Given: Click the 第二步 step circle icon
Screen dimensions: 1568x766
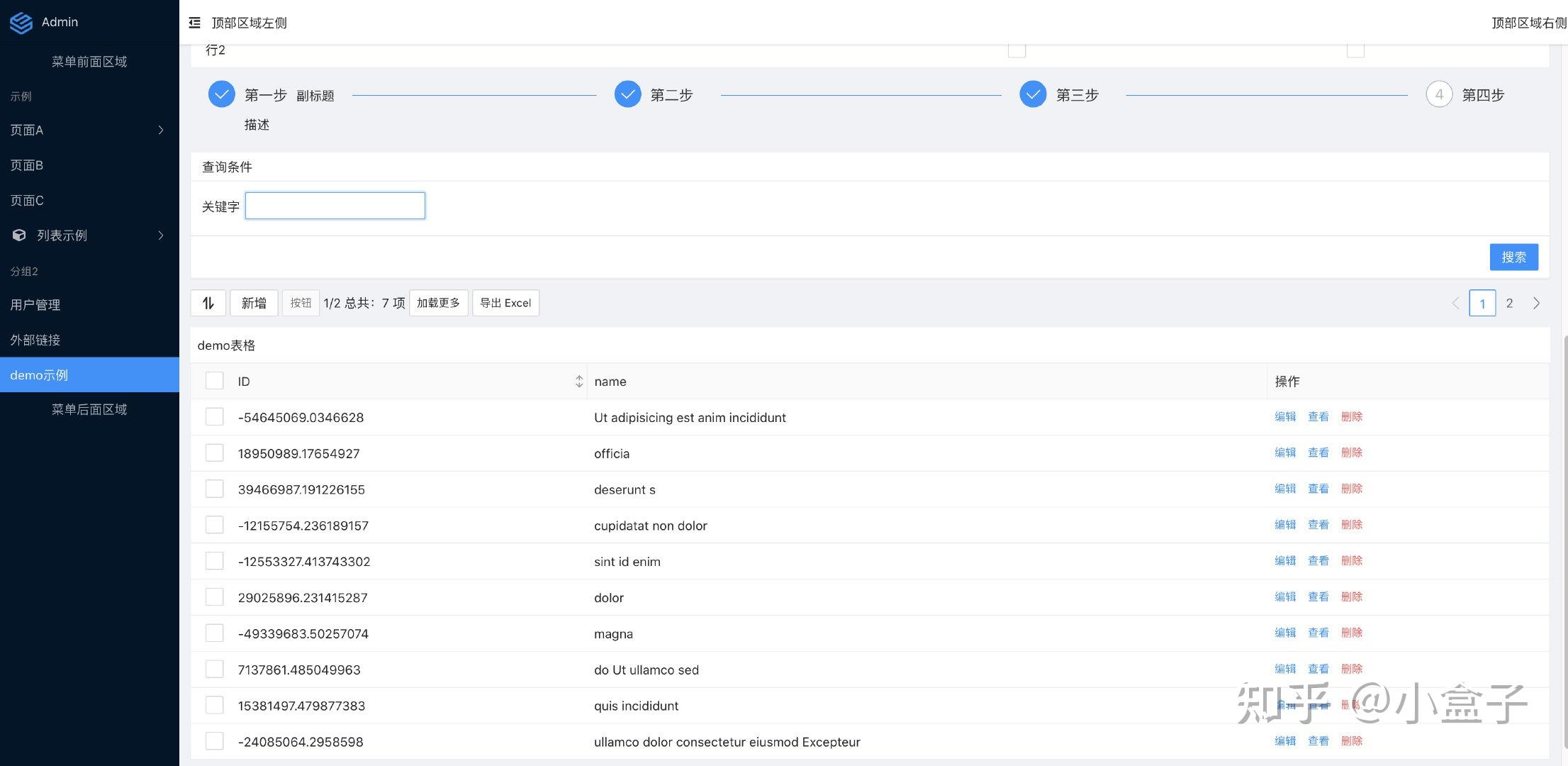Looking at the screenshot, I should [x=627, y=94].
